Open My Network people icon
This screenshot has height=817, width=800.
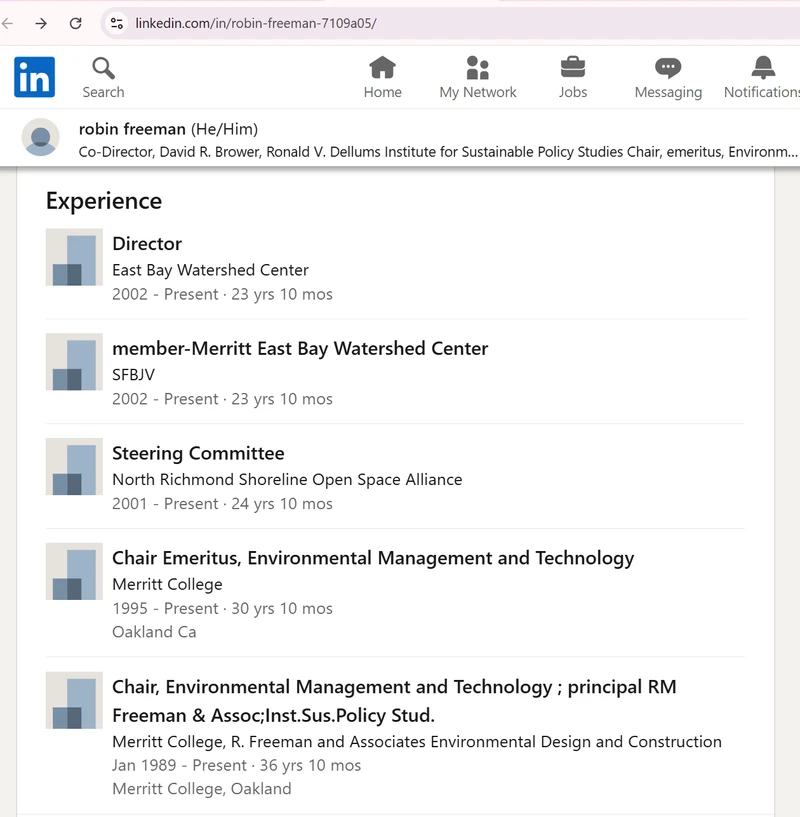(477, 67)
